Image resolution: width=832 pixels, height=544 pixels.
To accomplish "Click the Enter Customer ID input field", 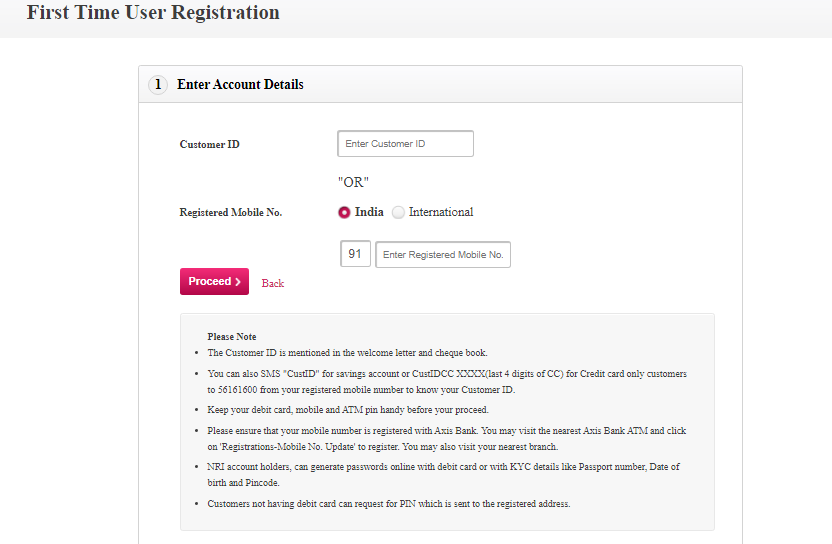I will click(405, 144).
